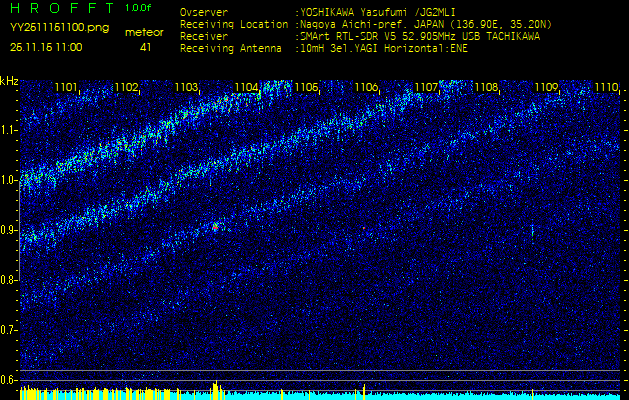Select the 26.11.16 11:00 date stamp
This screenshot has height=400, width=629.
46,46
